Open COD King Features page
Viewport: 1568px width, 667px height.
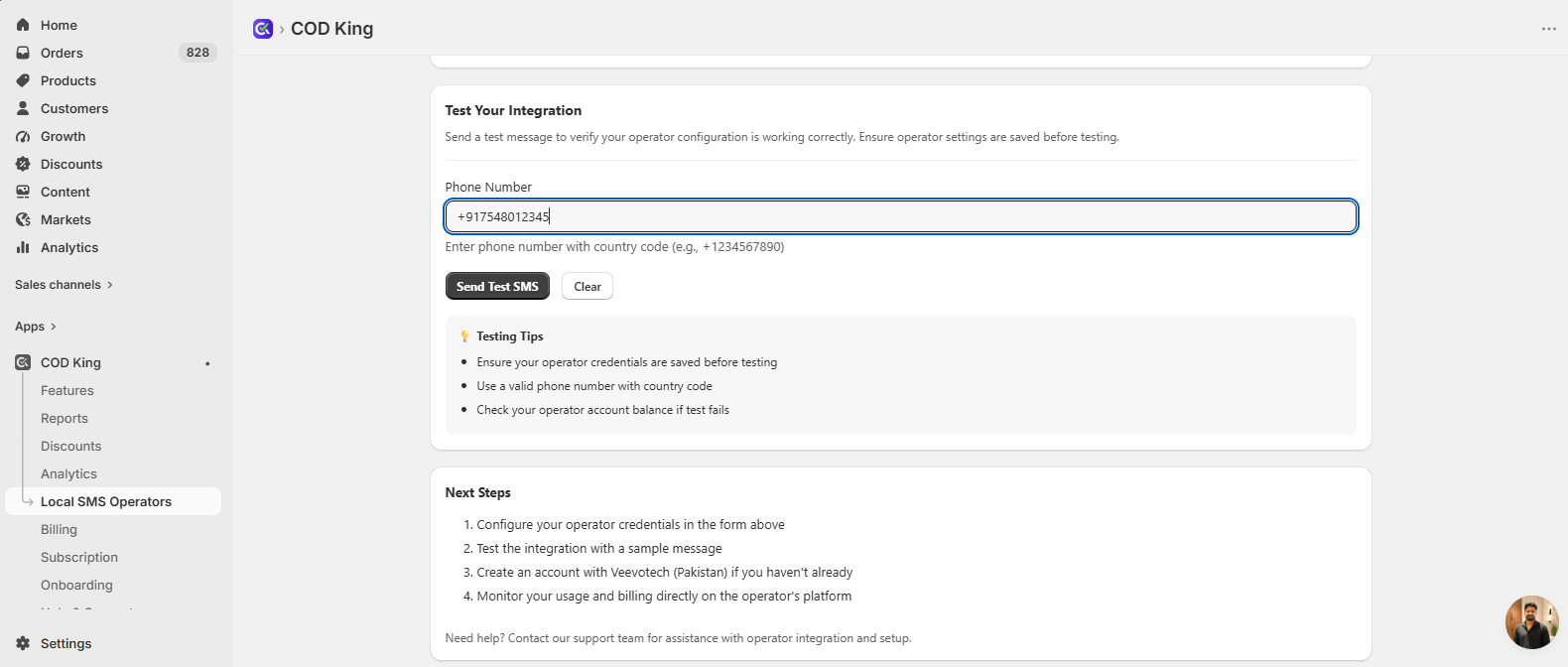67,390
